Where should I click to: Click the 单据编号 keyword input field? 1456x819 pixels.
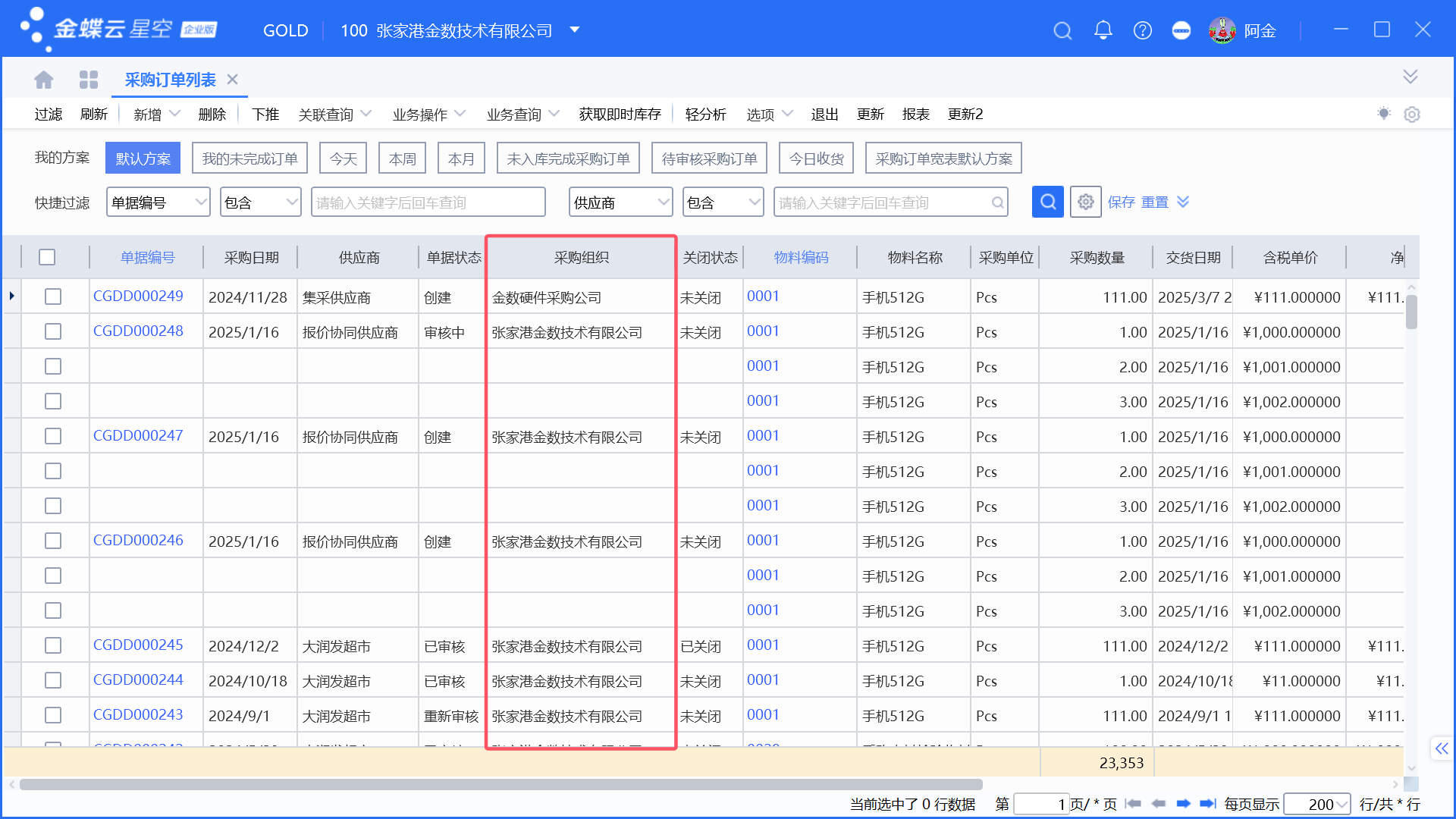(428, 202)
